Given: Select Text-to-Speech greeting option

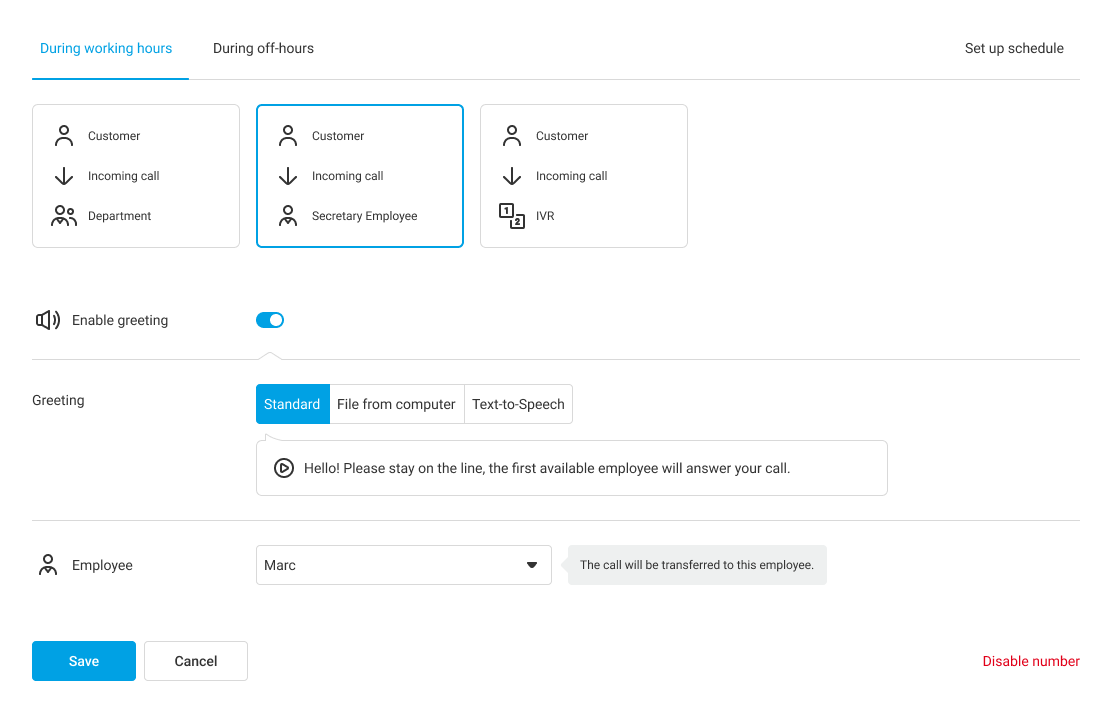Looking at the screenshot, I should point(518,404).
